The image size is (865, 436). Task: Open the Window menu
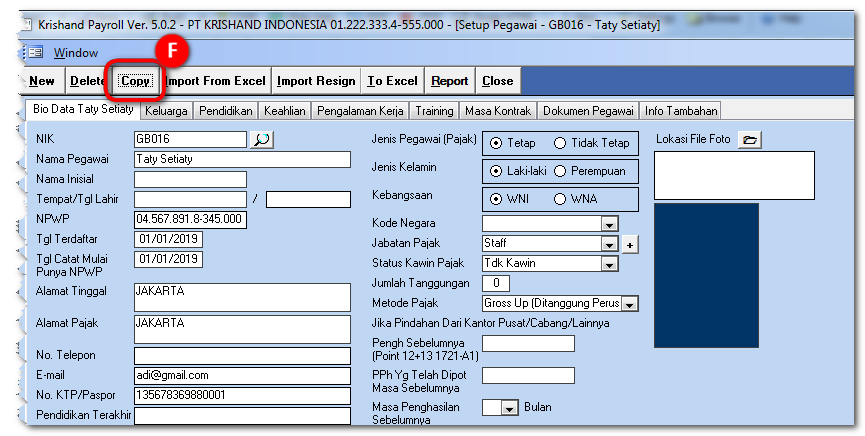pos(76,53)
